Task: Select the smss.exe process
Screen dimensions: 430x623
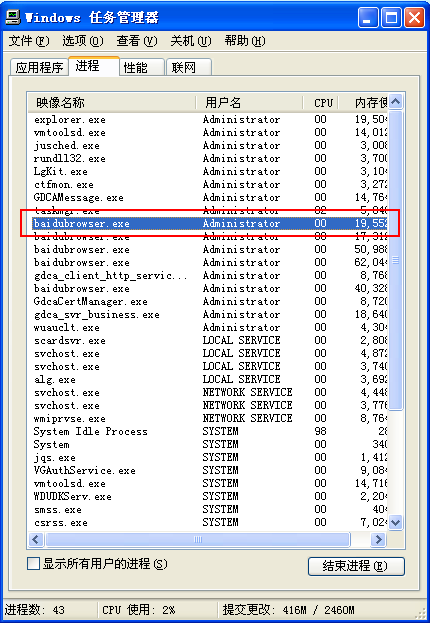Action: [208, 509]
